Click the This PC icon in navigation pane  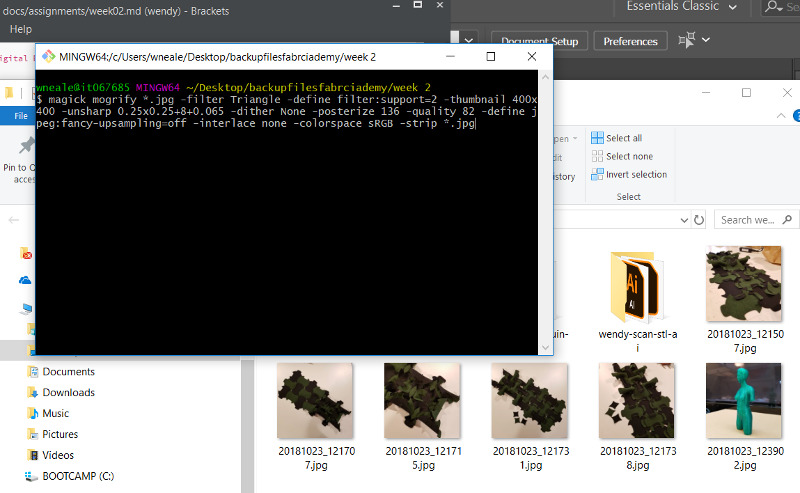[27, 308]
